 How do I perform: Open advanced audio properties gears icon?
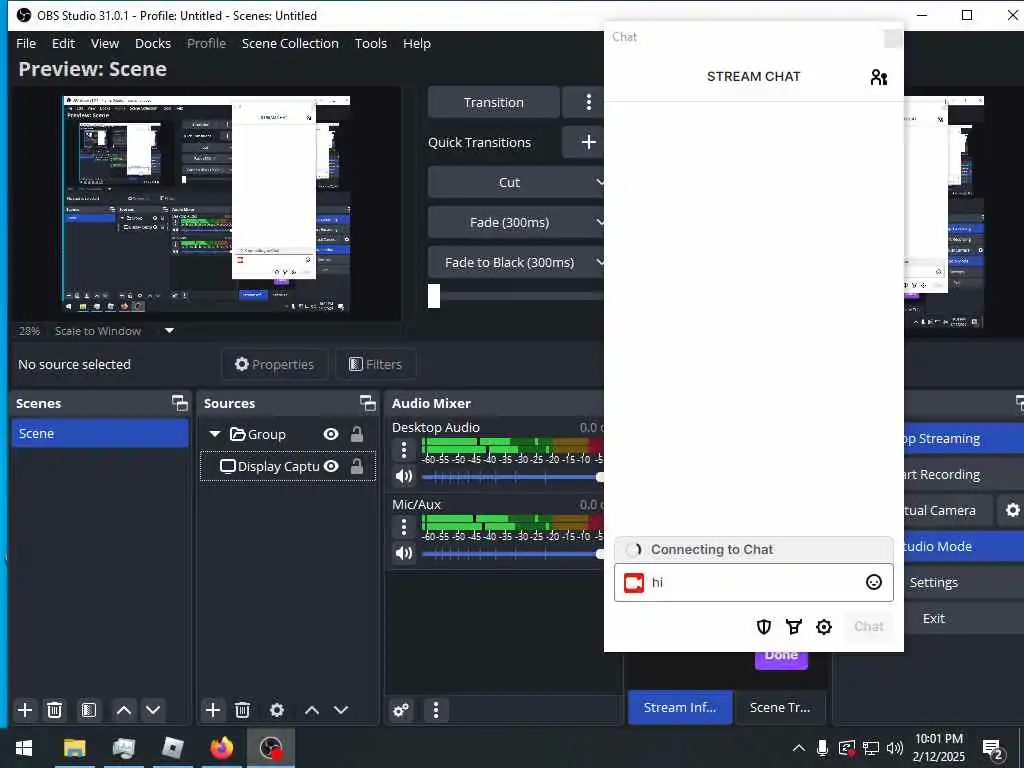point(401,710)
